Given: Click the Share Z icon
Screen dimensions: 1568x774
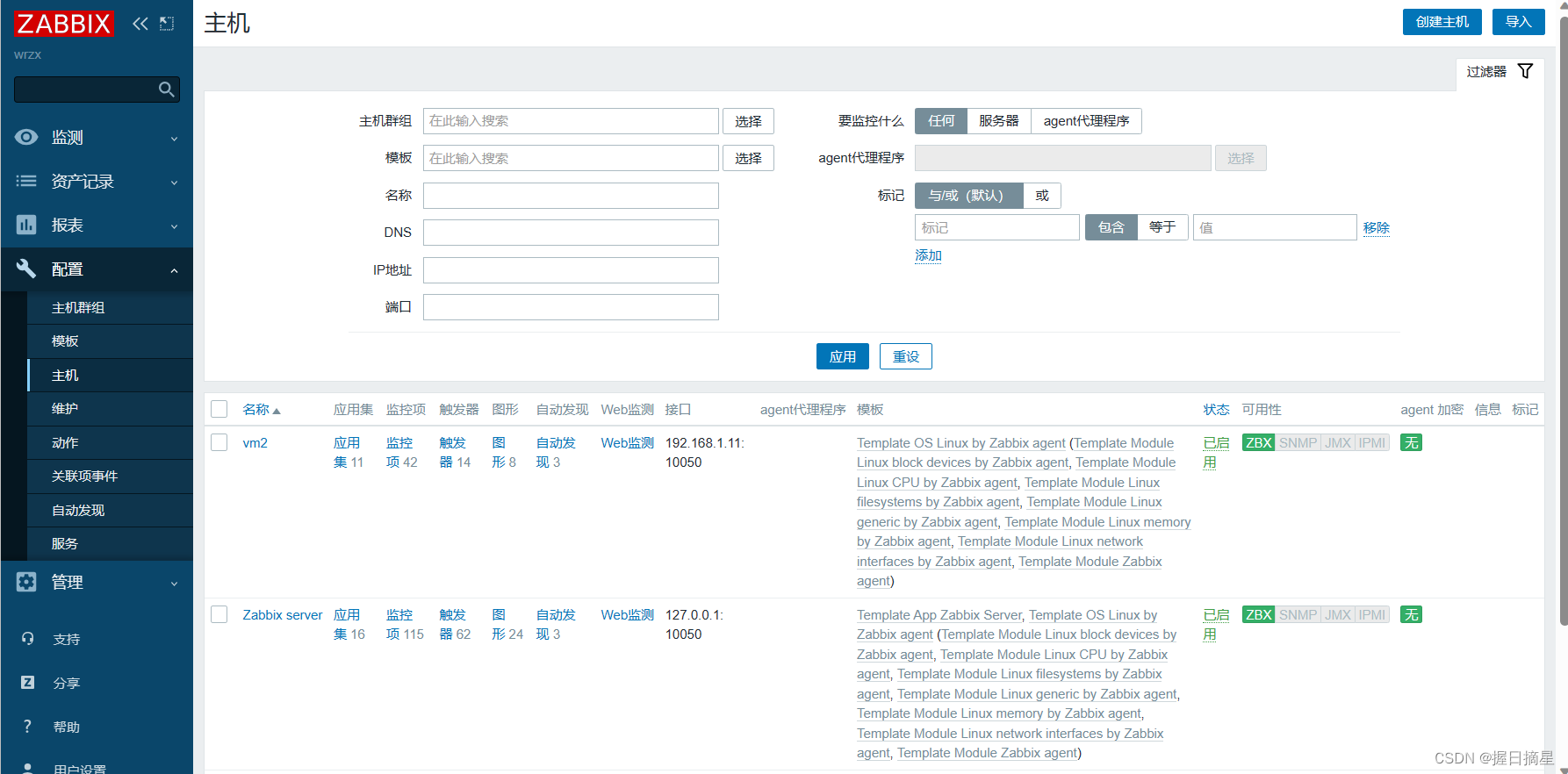Looking at the screenshot, I should click(27, 683).
